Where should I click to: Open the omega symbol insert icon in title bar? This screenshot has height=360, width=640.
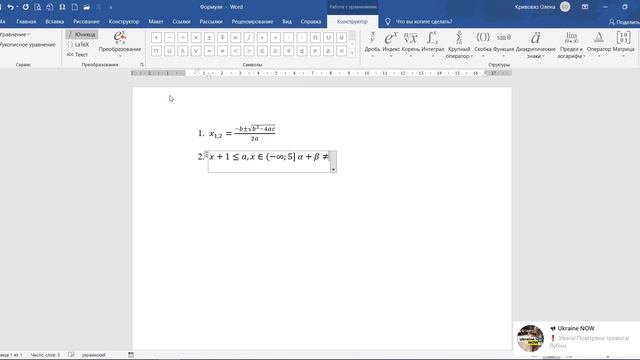tap(62, 7)
